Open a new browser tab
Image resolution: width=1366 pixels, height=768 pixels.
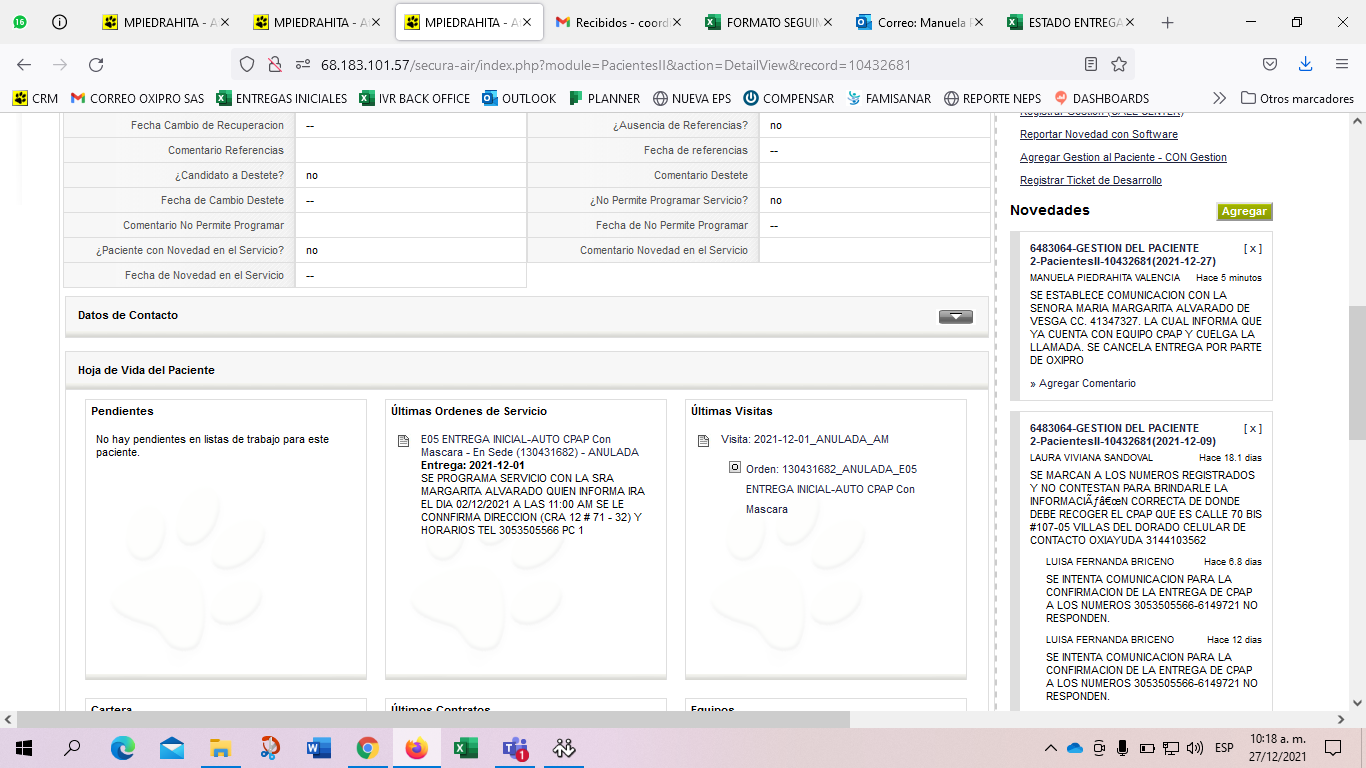[x=1167, y=22]
